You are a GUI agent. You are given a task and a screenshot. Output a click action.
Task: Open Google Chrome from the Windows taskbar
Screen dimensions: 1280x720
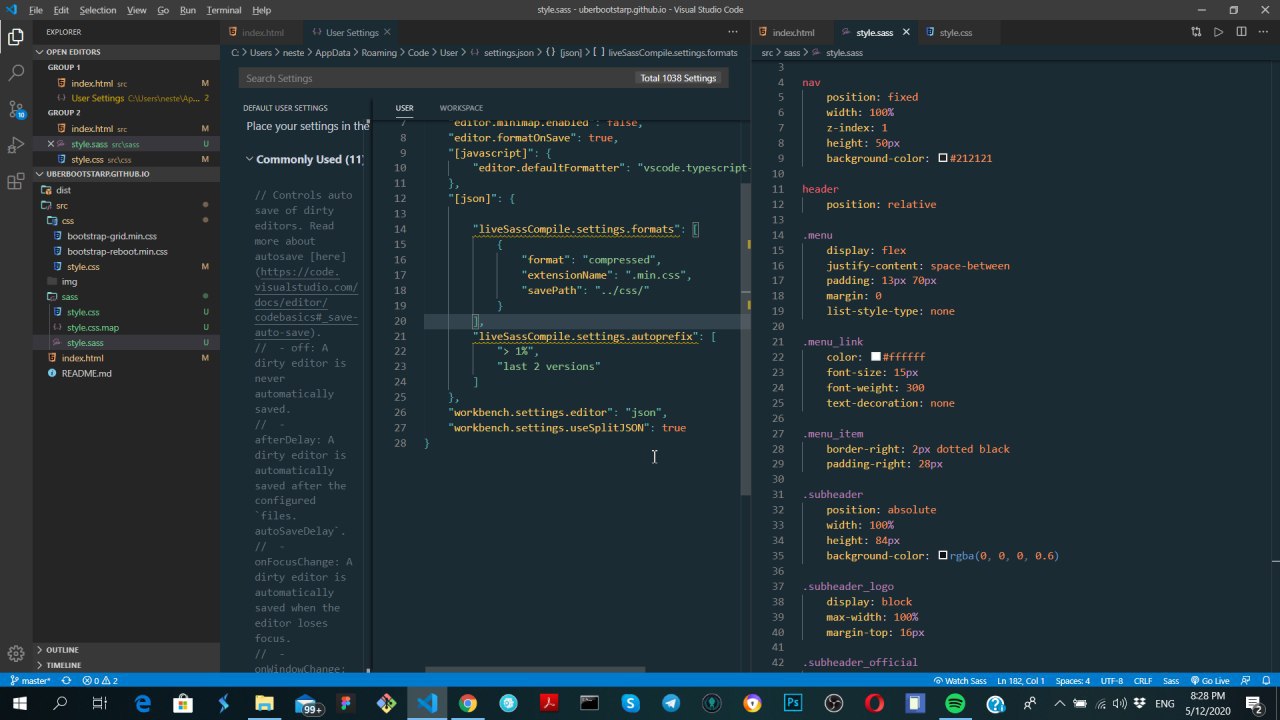pyautogui.click(x=467, y=704)
